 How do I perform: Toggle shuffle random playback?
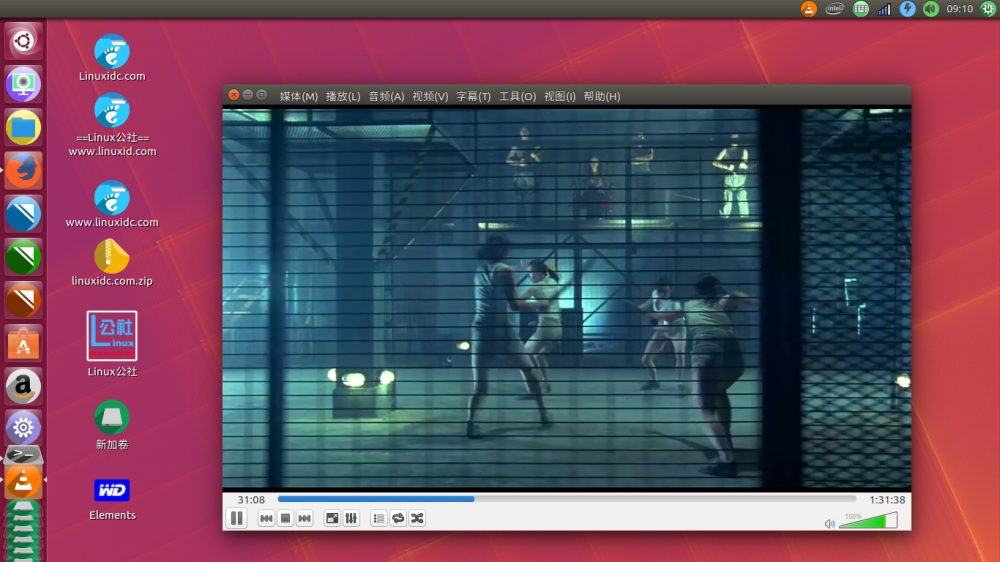417,519
